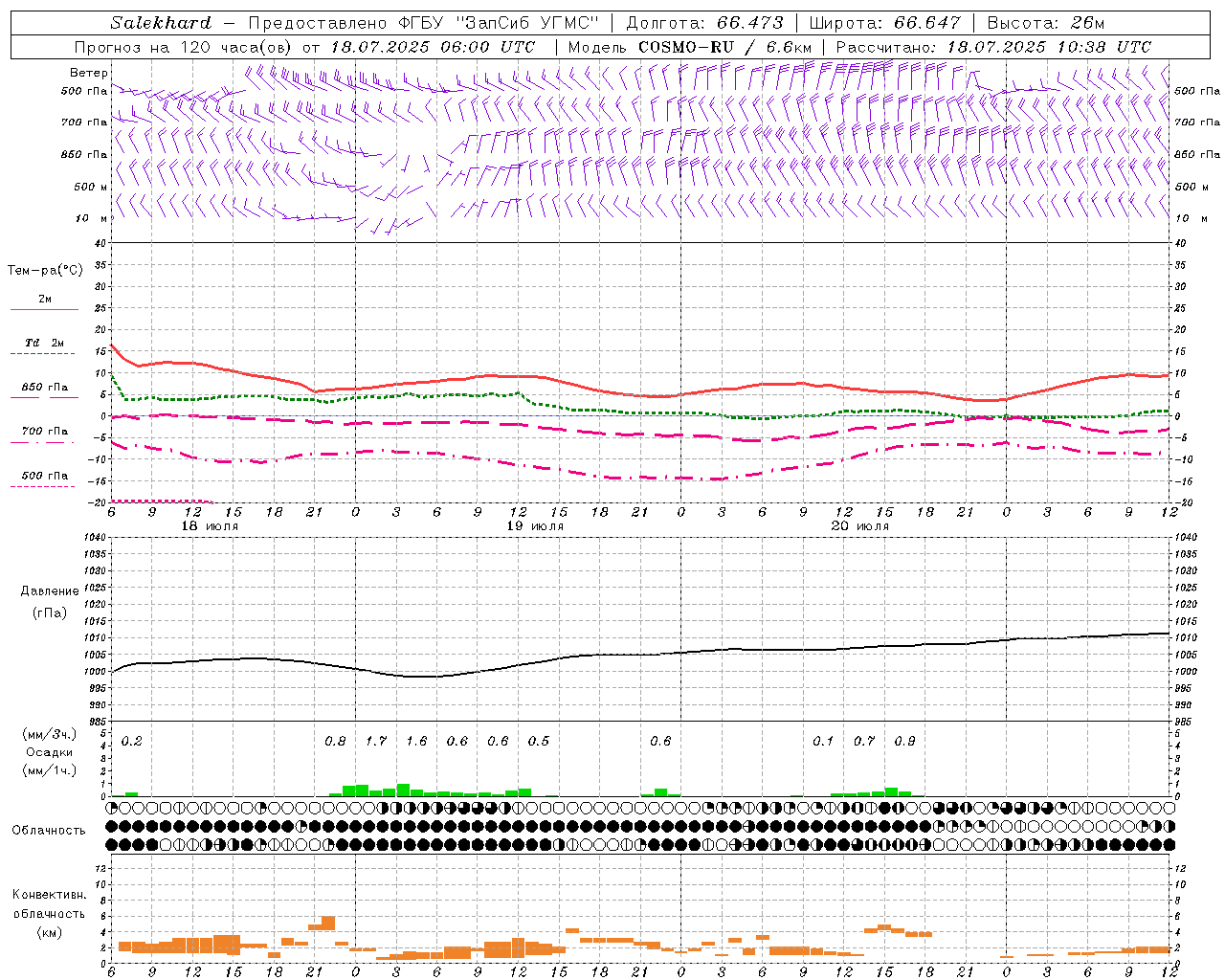Click the Тем-ра(°C) temperature panel label
This screenshot has width=1225, height=980.
pyautogui.click(x=45, y=271)
